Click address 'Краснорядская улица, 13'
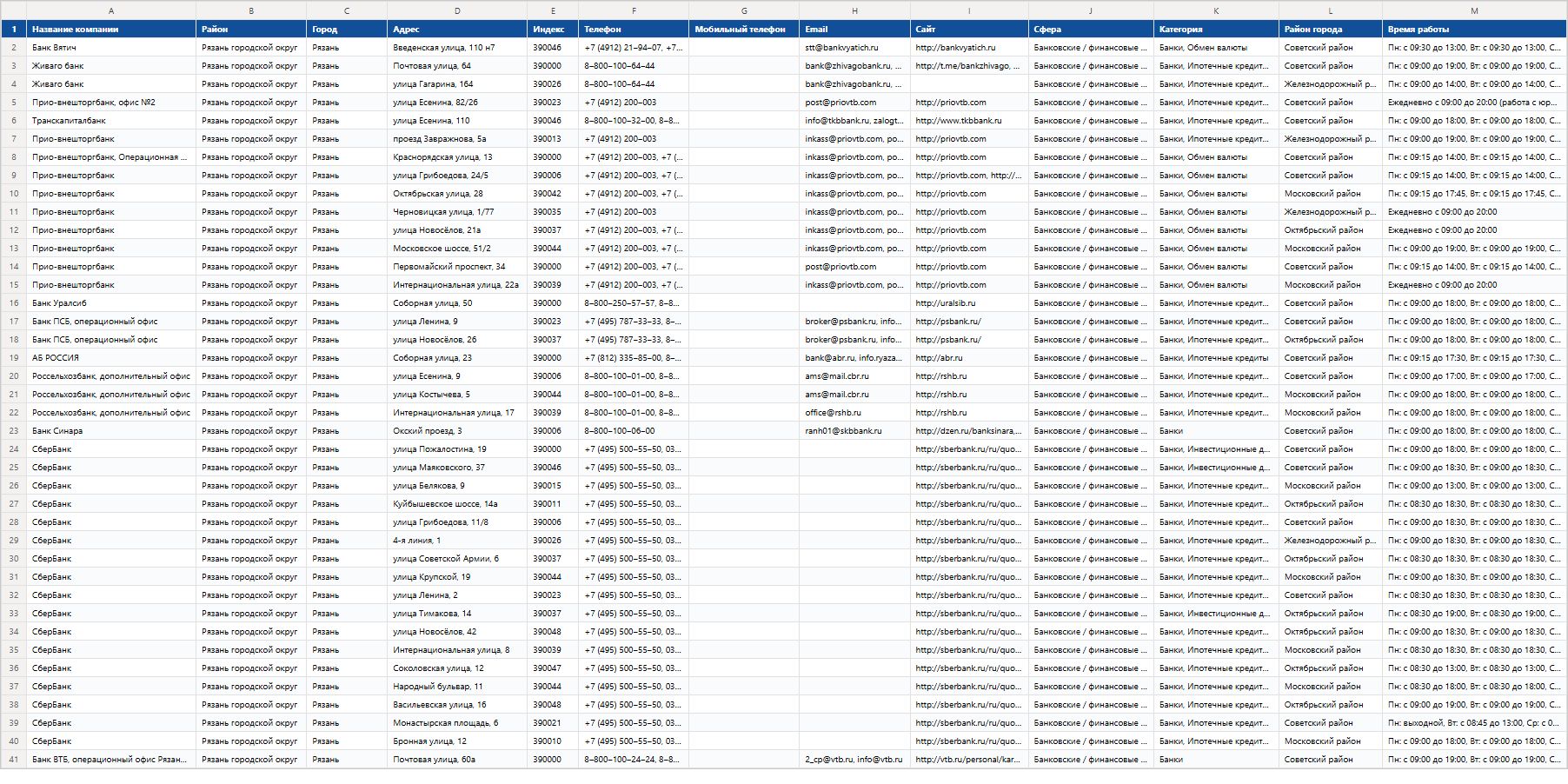Viewport: 1568px width, 784px height. [457, 156]
